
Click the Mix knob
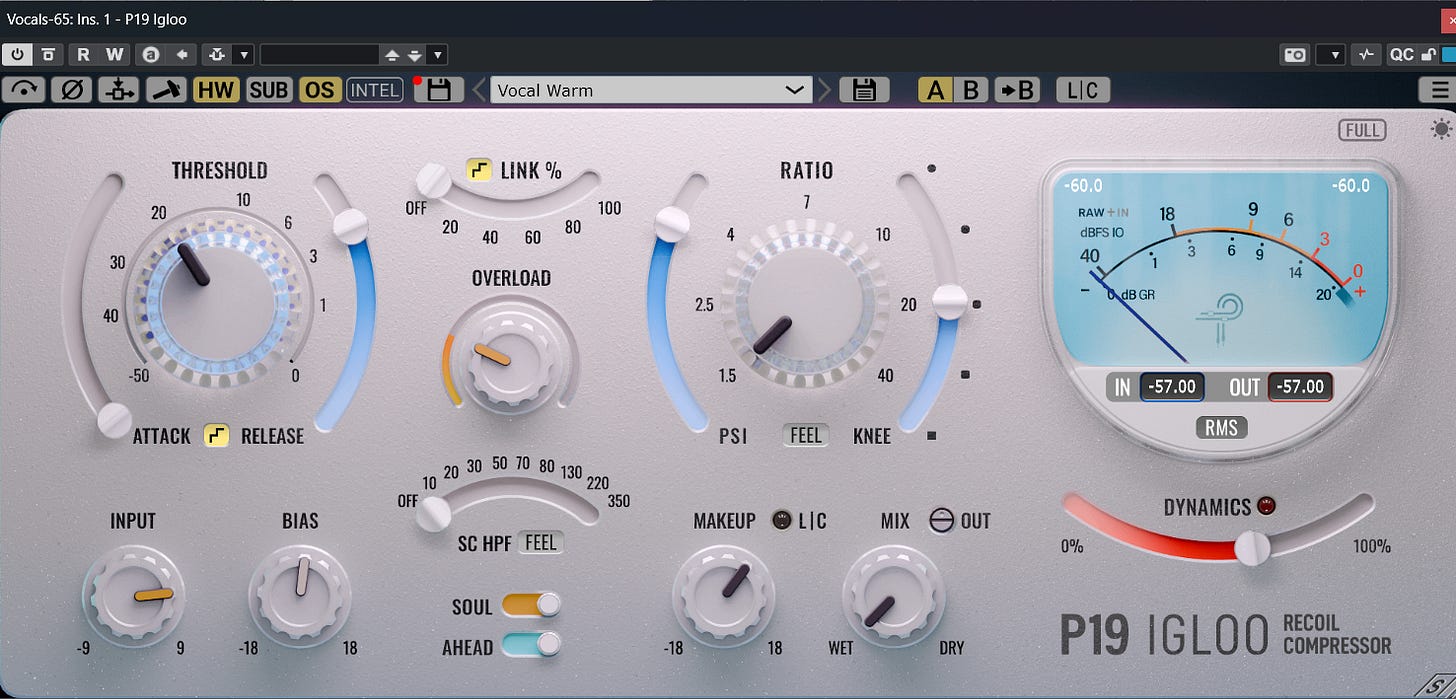894,594
